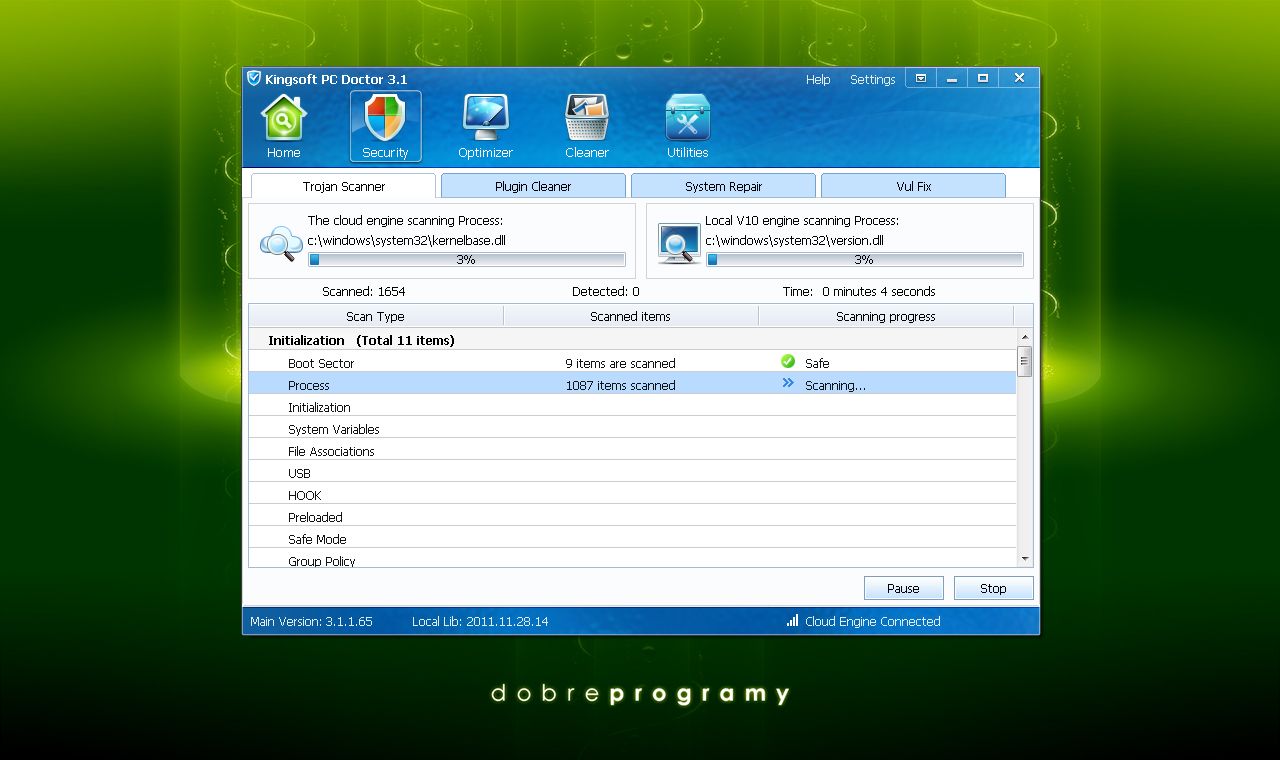Open the Help menu

point(818,80)
